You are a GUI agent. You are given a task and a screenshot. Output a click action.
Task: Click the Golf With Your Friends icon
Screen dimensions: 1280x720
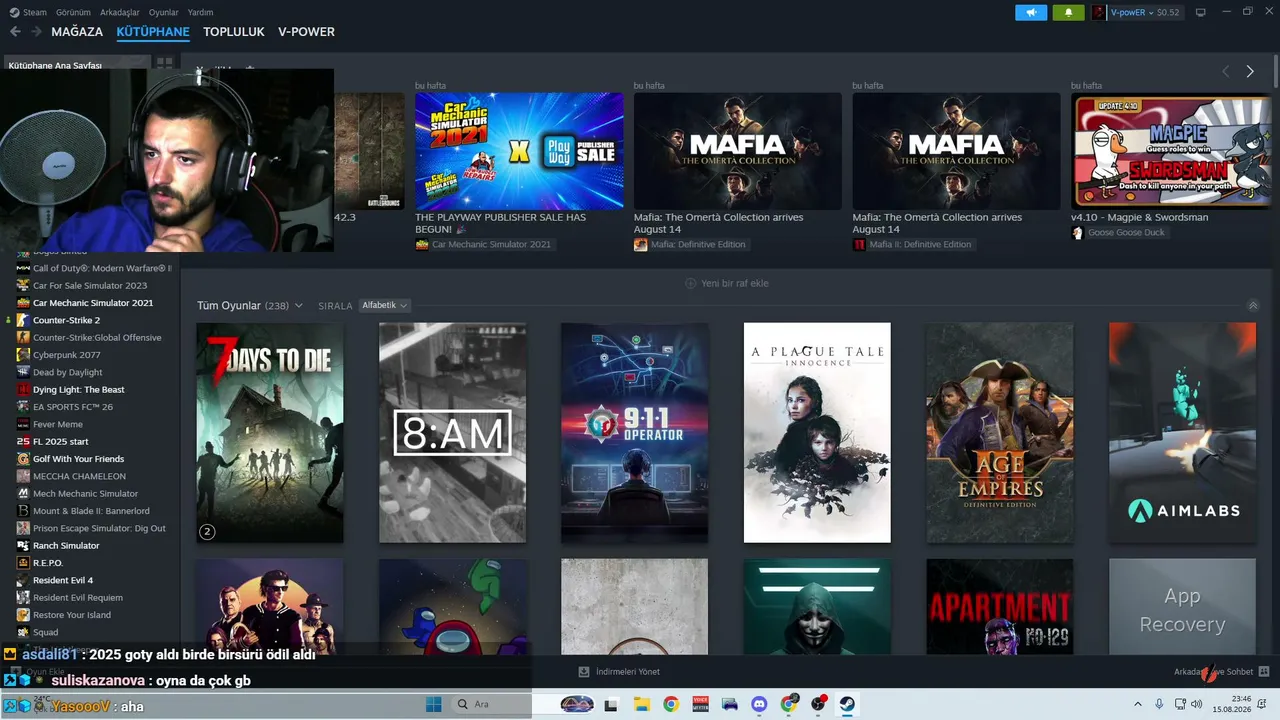pyautogui.click(x=23, y=459)
